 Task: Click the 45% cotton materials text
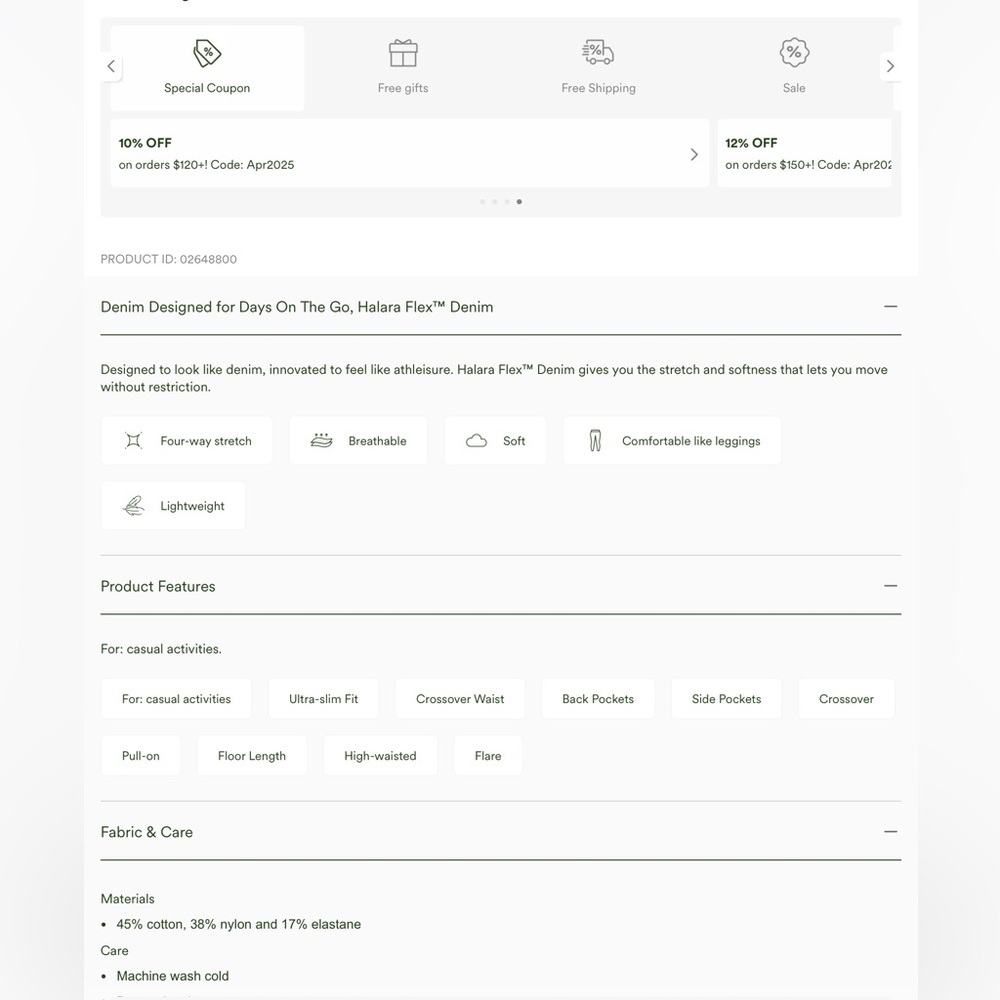click(239, 924)
